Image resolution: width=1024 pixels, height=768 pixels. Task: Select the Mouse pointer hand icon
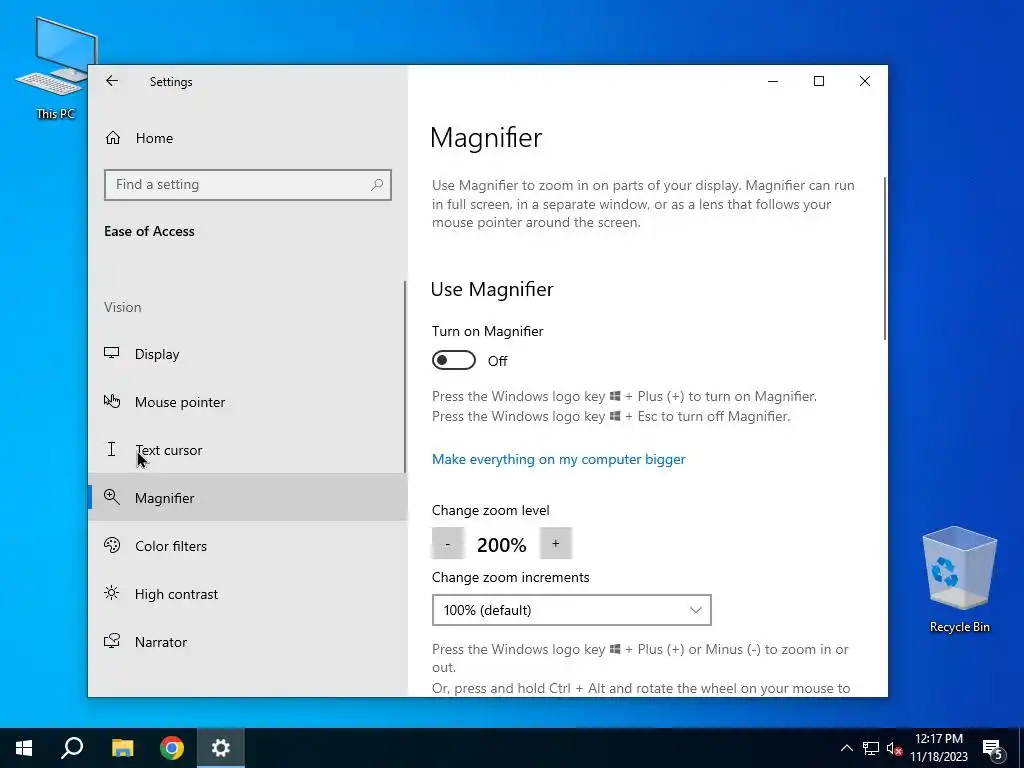(x=112, y=401)
